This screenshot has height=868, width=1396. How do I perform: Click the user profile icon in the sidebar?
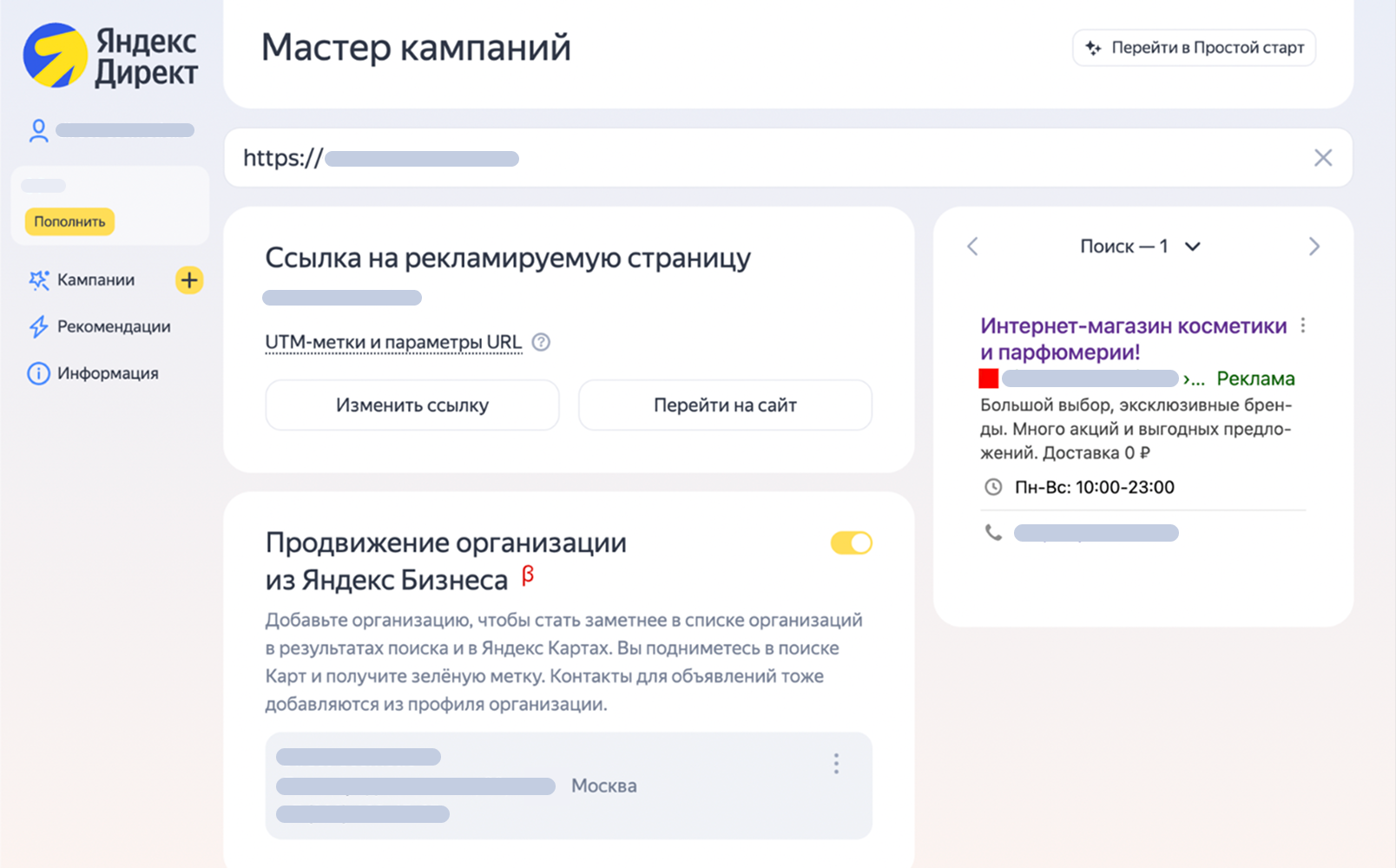tap(38, 129)
